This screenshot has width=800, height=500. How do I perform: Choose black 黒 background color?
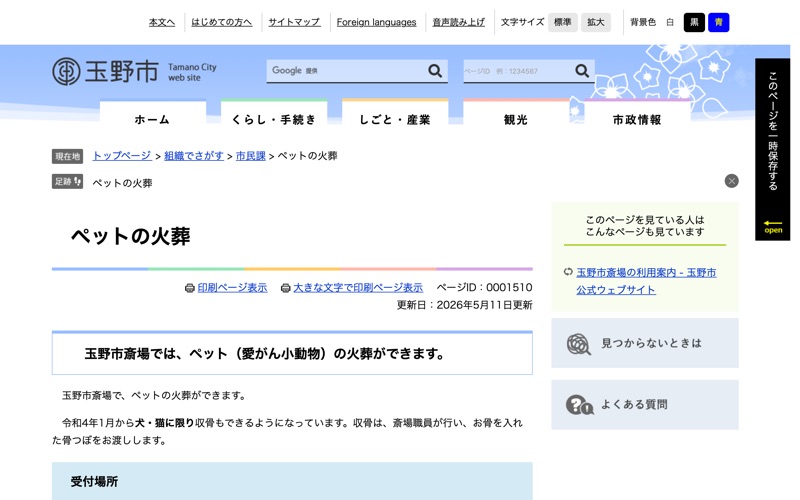point(694,22)
